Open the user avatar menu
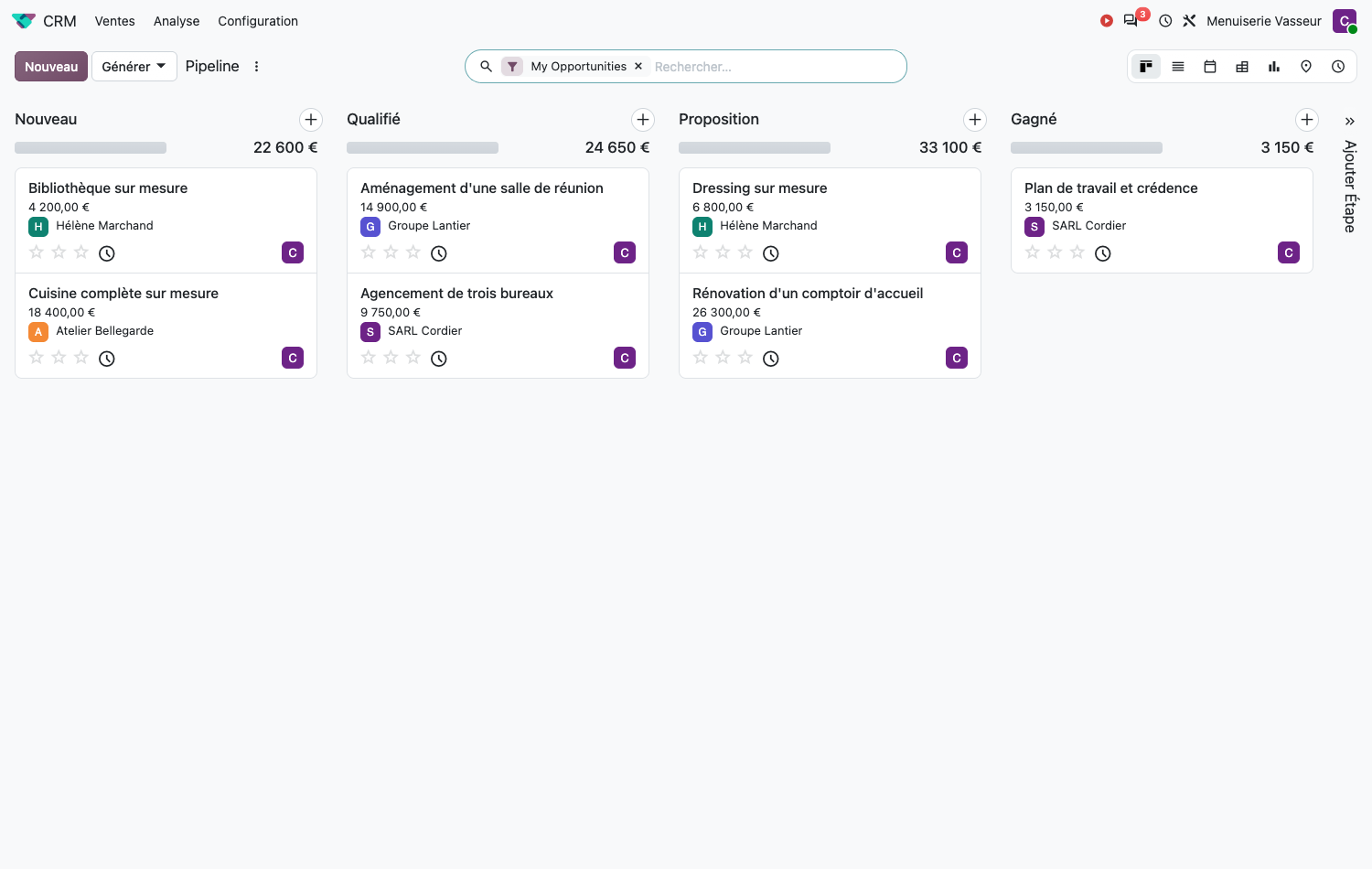The width and height of the screenshot is (1372, 869). tap(1345, 21)
